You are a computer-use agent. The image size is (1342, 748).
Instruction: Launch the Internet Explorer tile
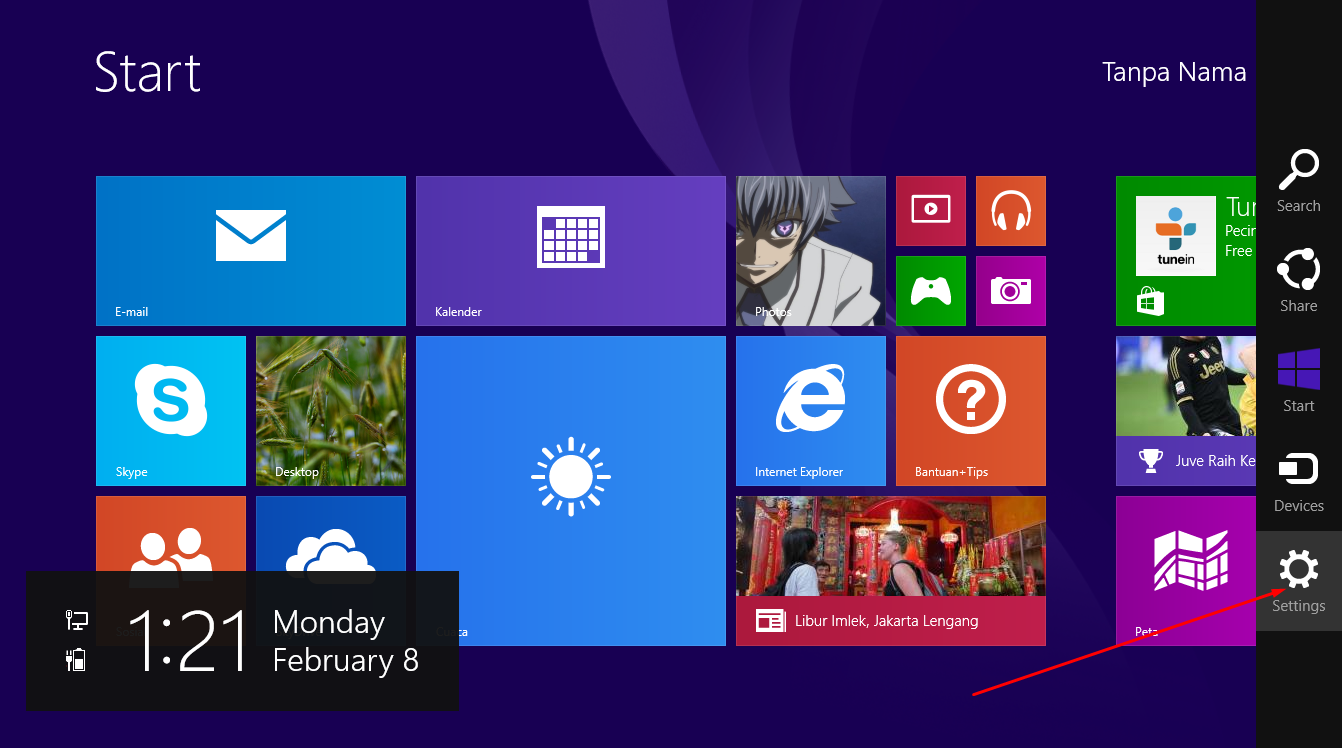811,410
